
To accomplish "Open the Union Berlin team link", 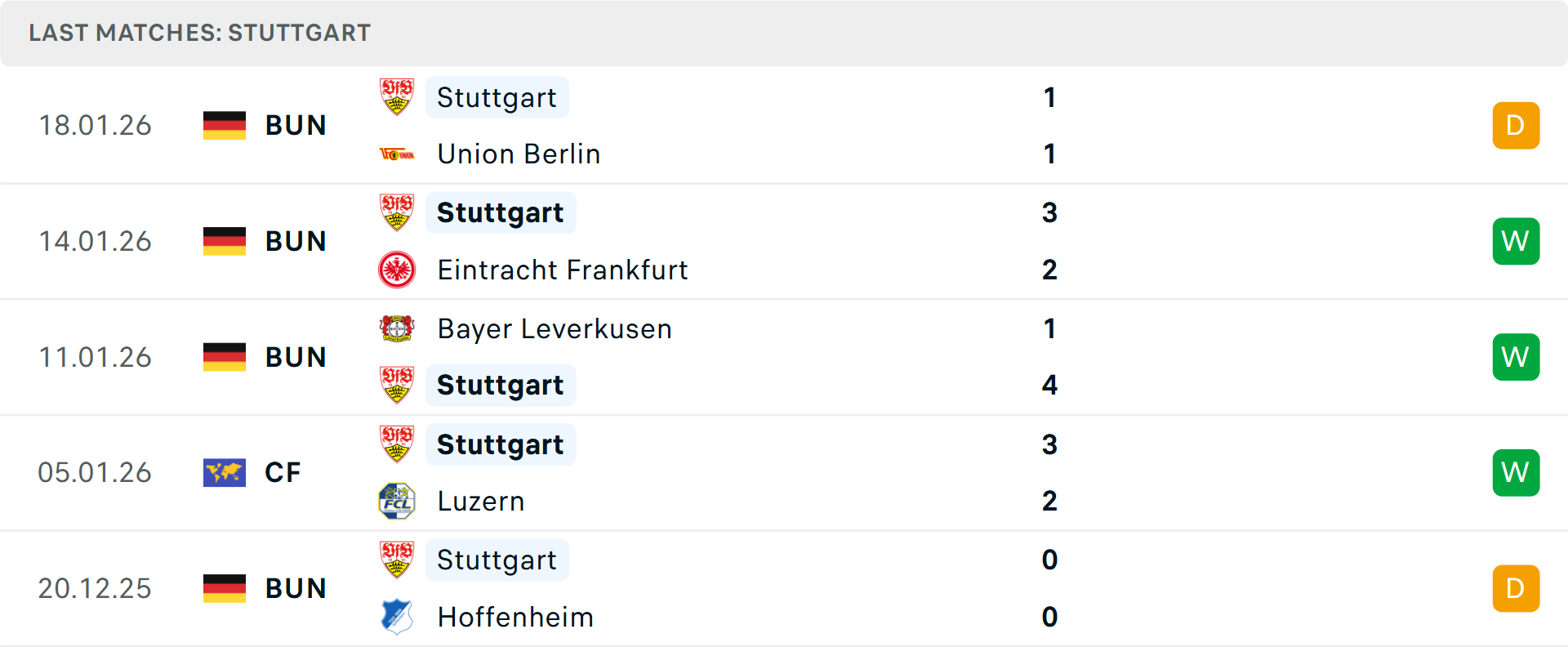I will (519, 154).
